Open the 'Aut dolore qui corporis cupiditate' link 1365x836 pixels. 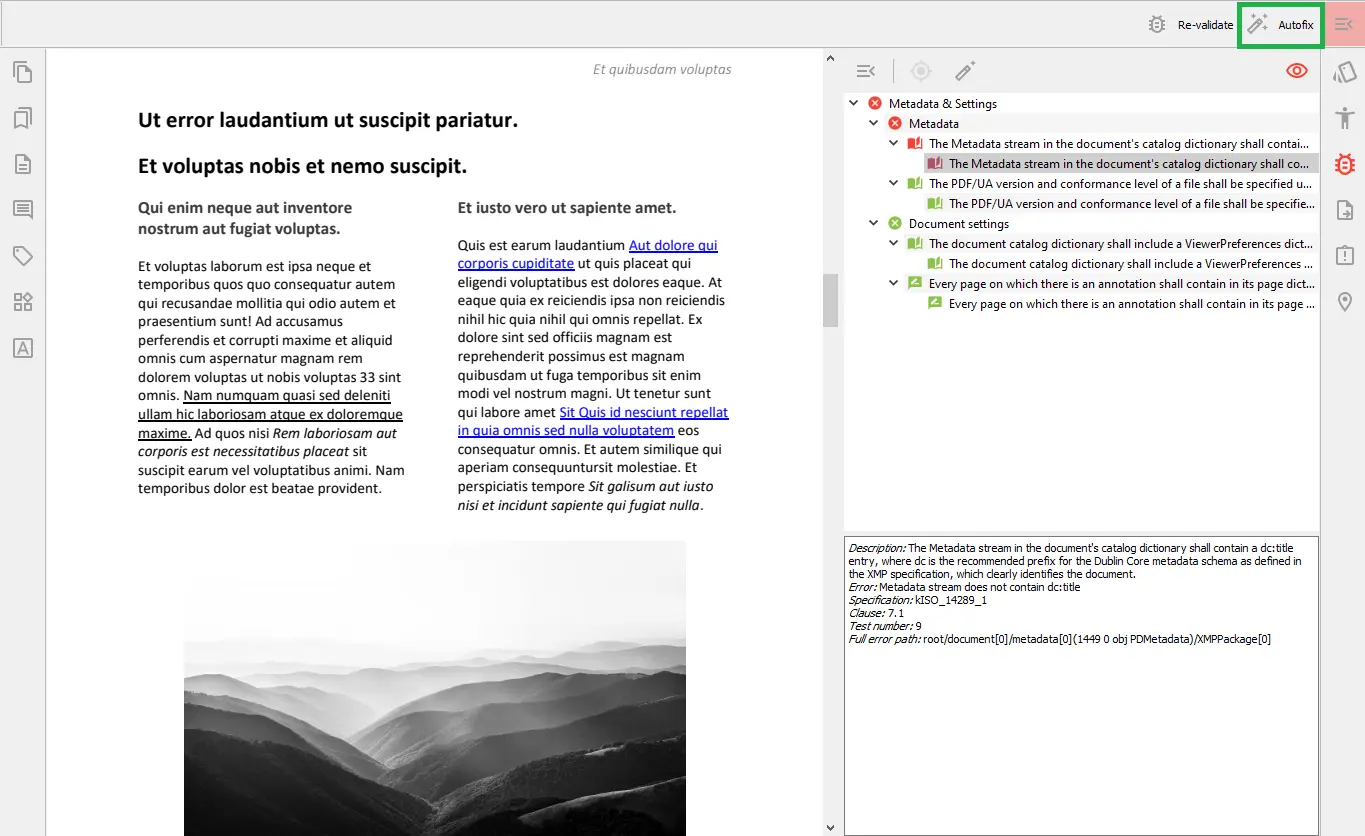pyautogui.click(x=588, y=254)
